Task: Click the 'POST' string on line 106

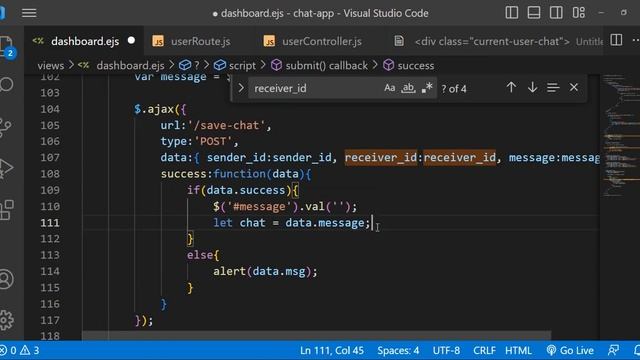Action: (213, 142)
